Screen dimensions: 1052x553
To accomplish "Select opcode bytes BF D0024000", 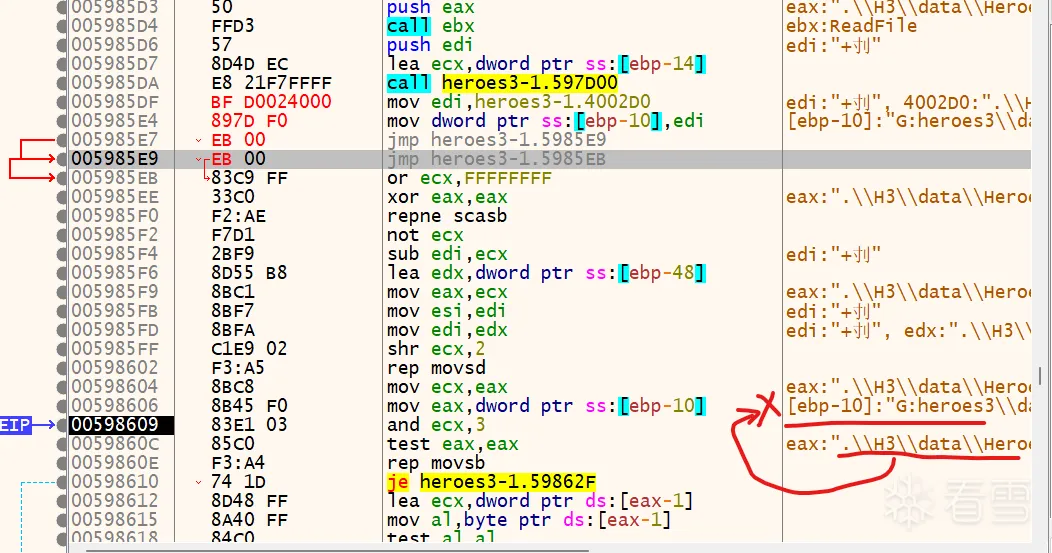I will click(x=271, y=102).
